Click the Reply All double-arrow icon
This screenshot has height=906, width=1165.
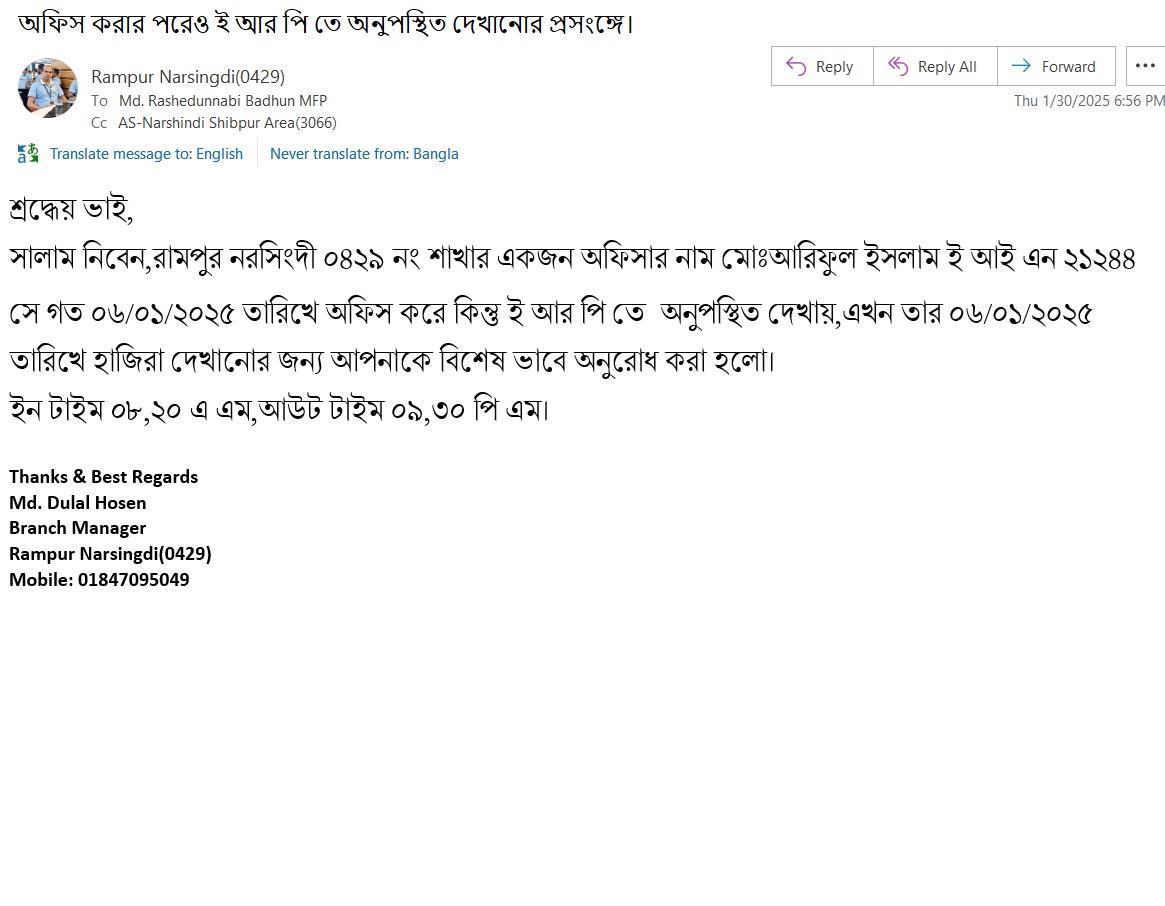pyautogui.click(x=898, y=66)
